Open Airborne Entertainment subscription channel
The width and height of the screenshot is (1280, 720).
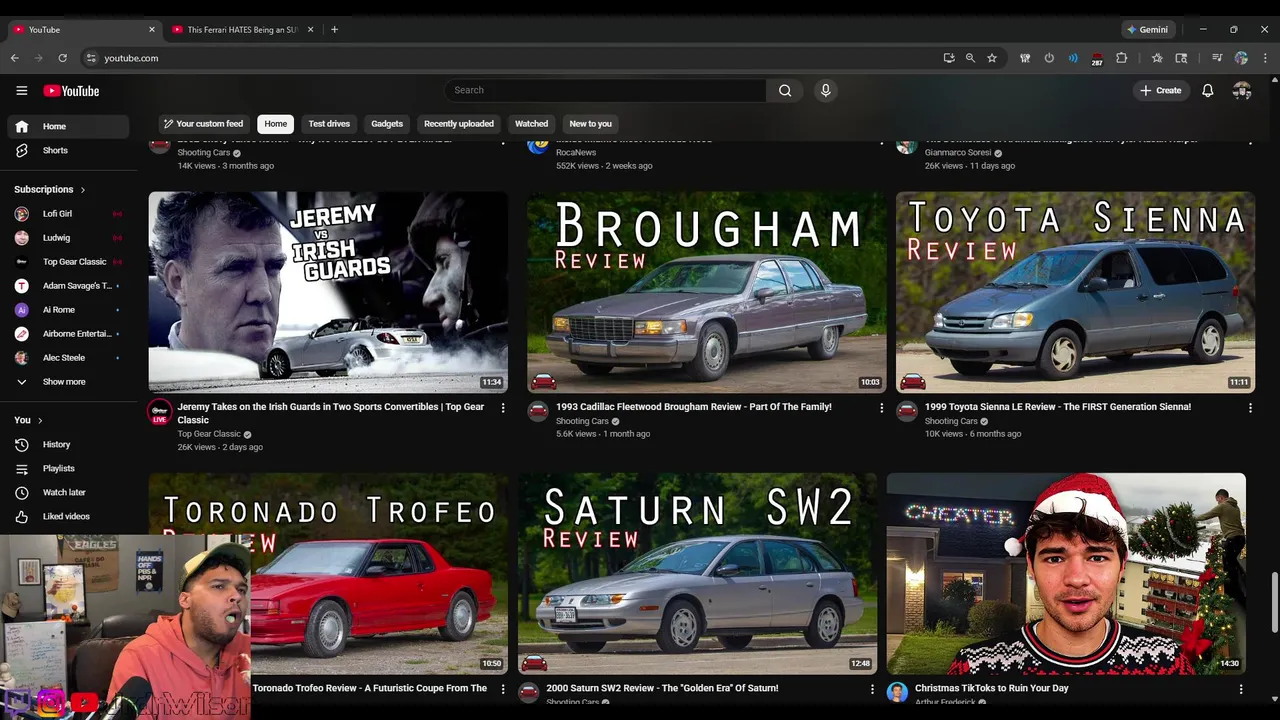(68, 333)
